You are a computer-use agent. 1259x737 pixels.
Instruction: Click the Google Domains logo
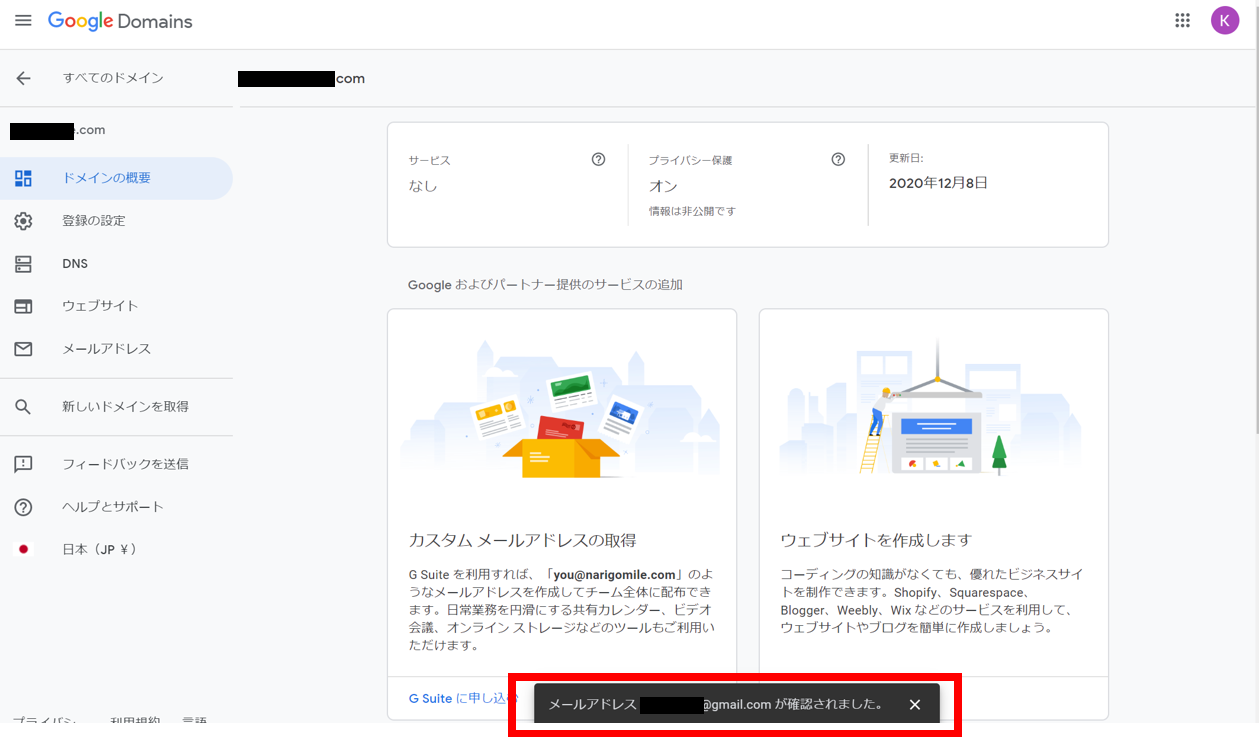coord(120,21)
